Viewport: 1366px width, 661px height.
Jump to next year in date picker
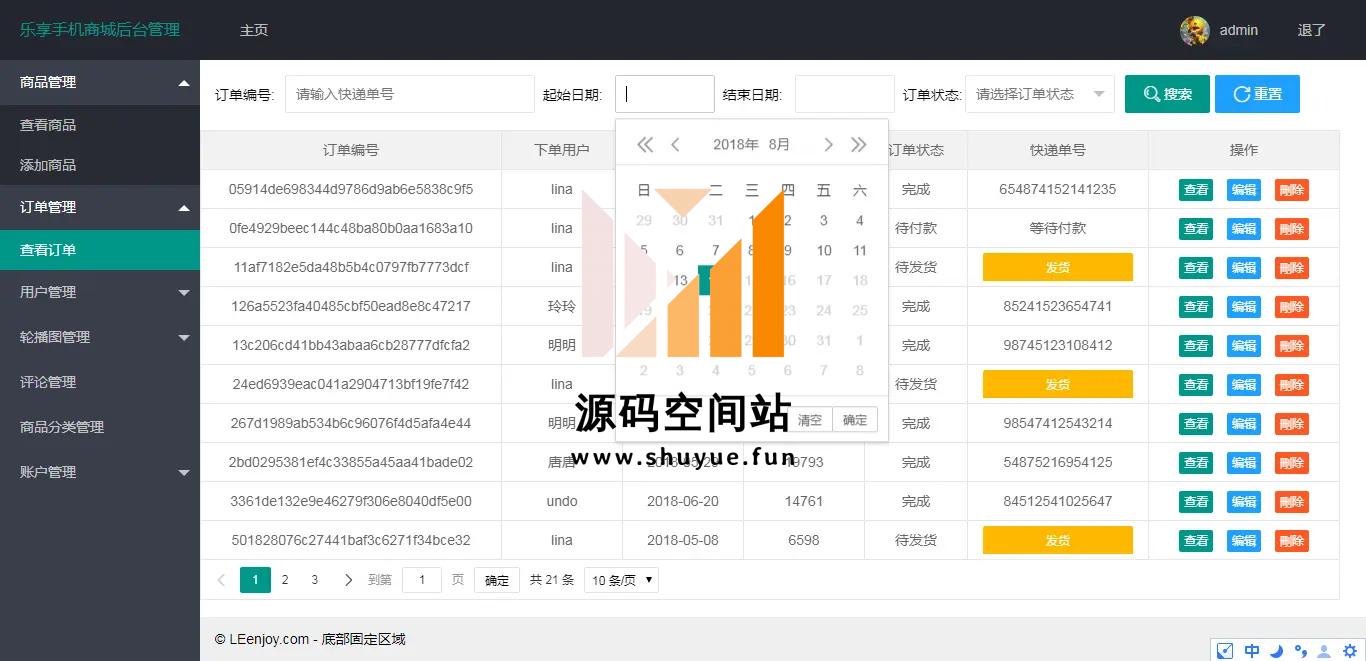point(858,145)
